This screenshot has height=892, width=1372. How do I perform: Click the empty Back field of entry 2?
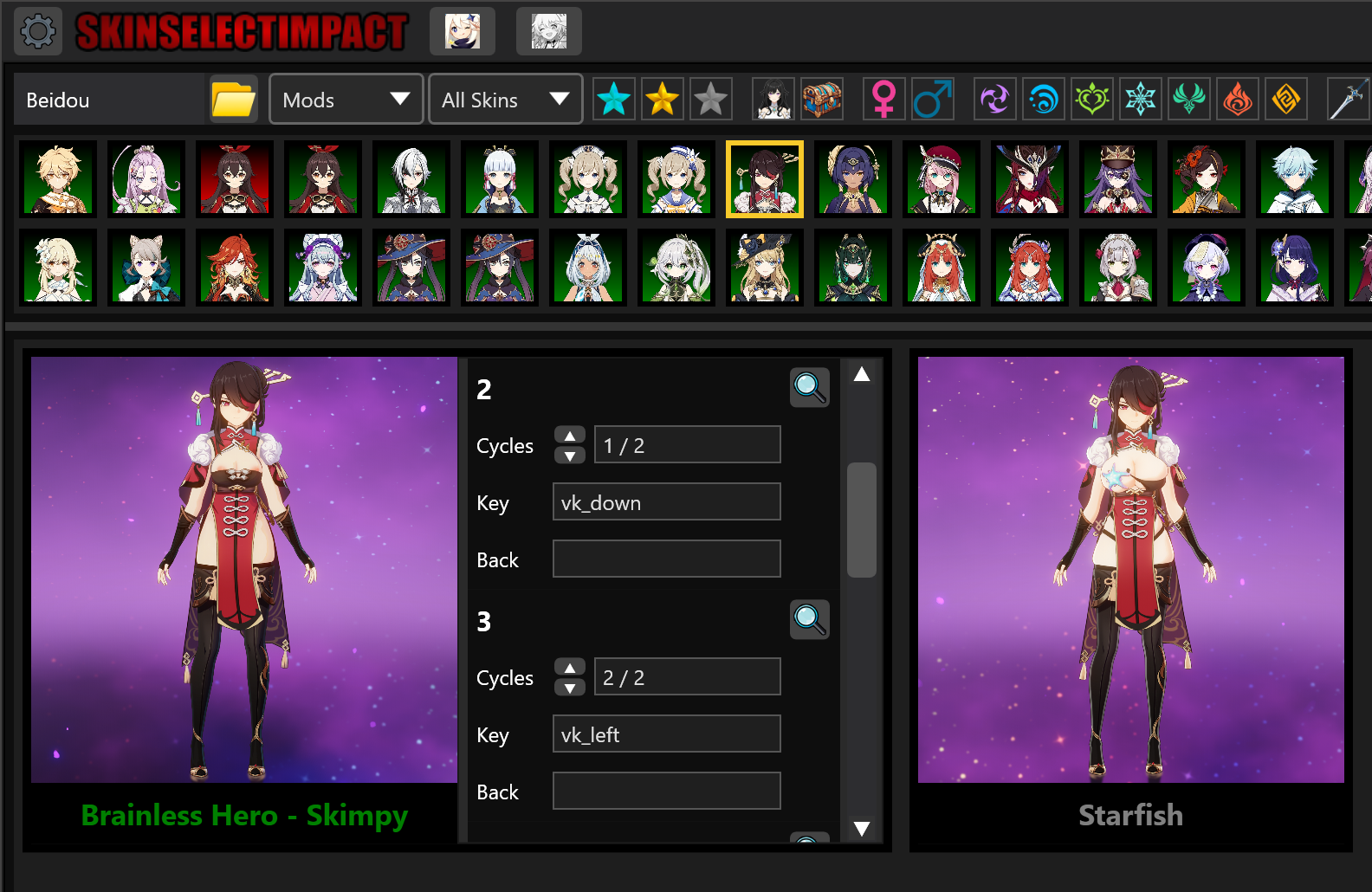coord(667,559)
